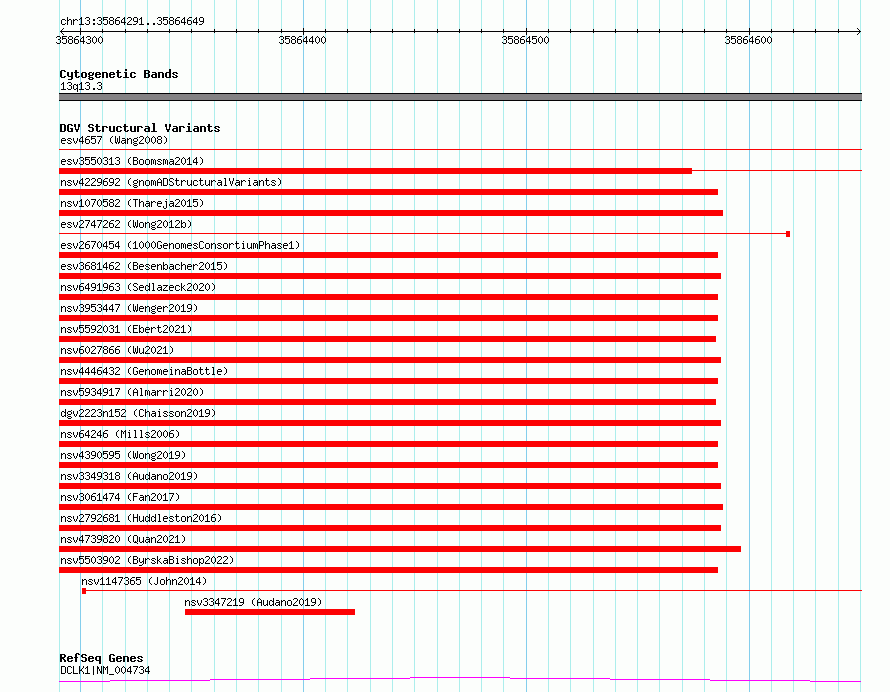Image resolution: width=890 pixels, height=692 pixels.
Task: Open variant esv4657 (Wang2008)
Action: pos(114,140)
